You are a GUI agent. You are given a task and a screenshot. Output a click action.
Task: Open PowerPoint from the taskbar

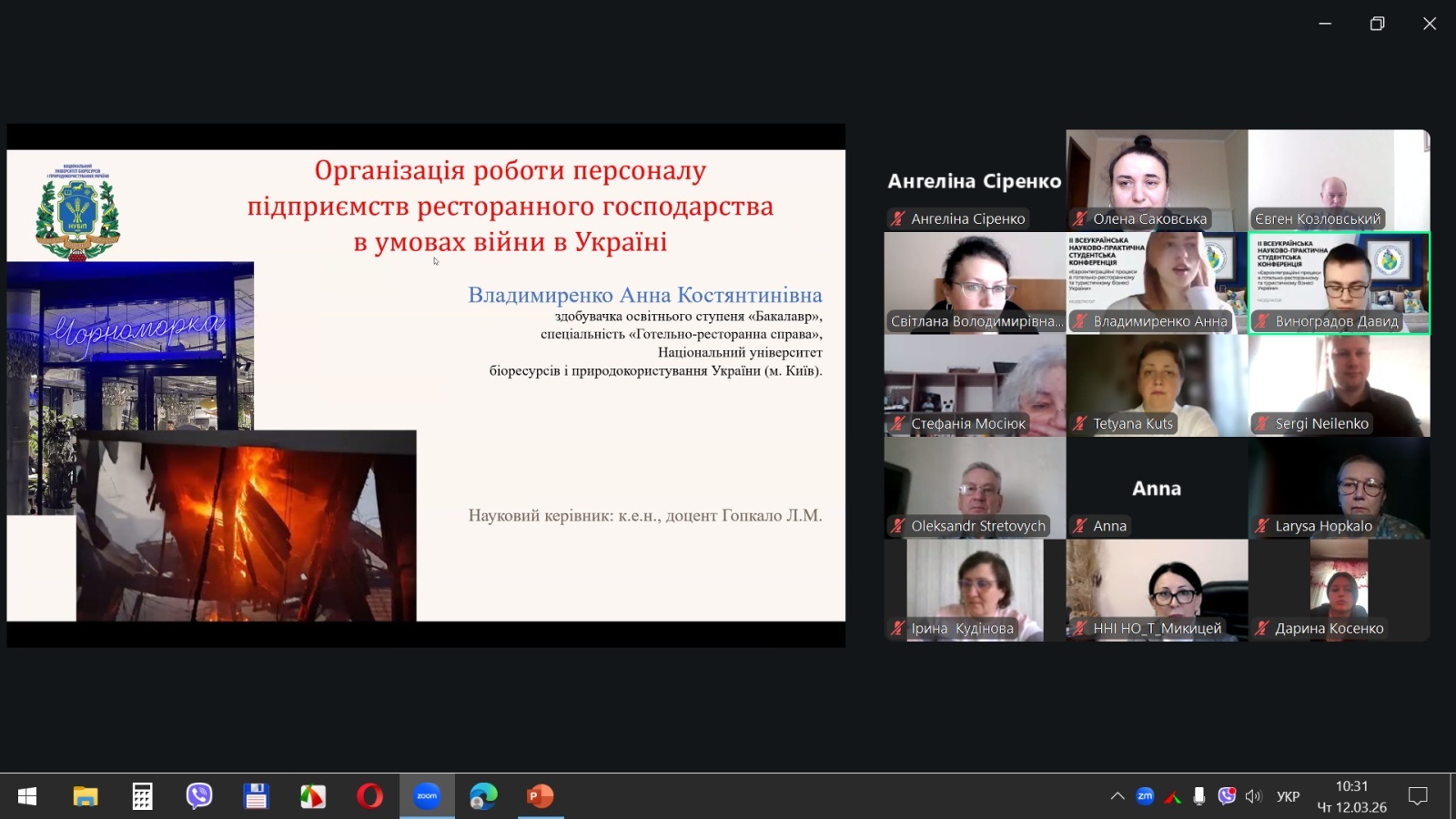(541, 796)
